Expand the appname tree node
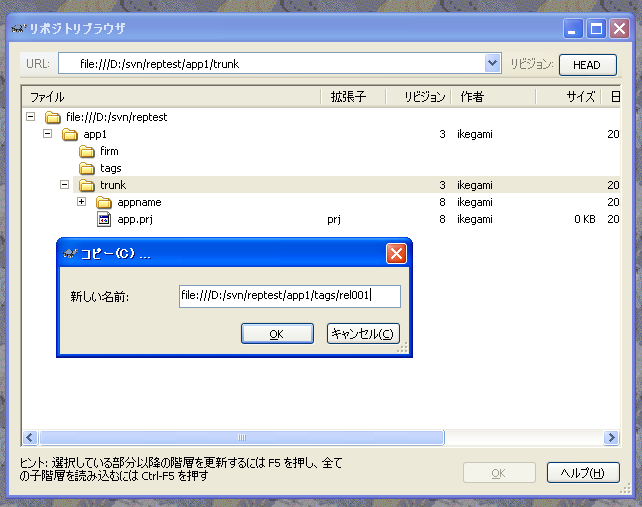642x507 pixels. point(81,201)
